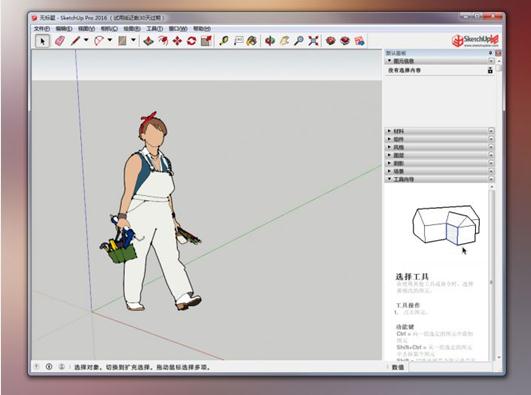Activate the Push/Pull tool

pyautogui.click(x=148, y=41)
